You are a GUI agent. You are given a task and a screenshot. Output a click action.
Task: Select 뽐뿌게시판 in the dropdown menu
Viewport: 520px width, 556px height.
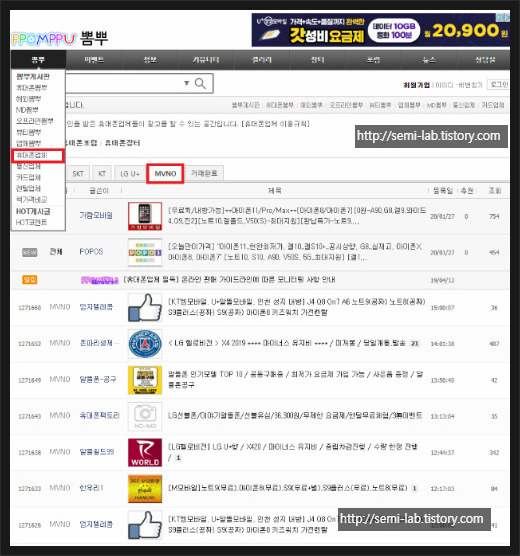click(x=33, y=77)
